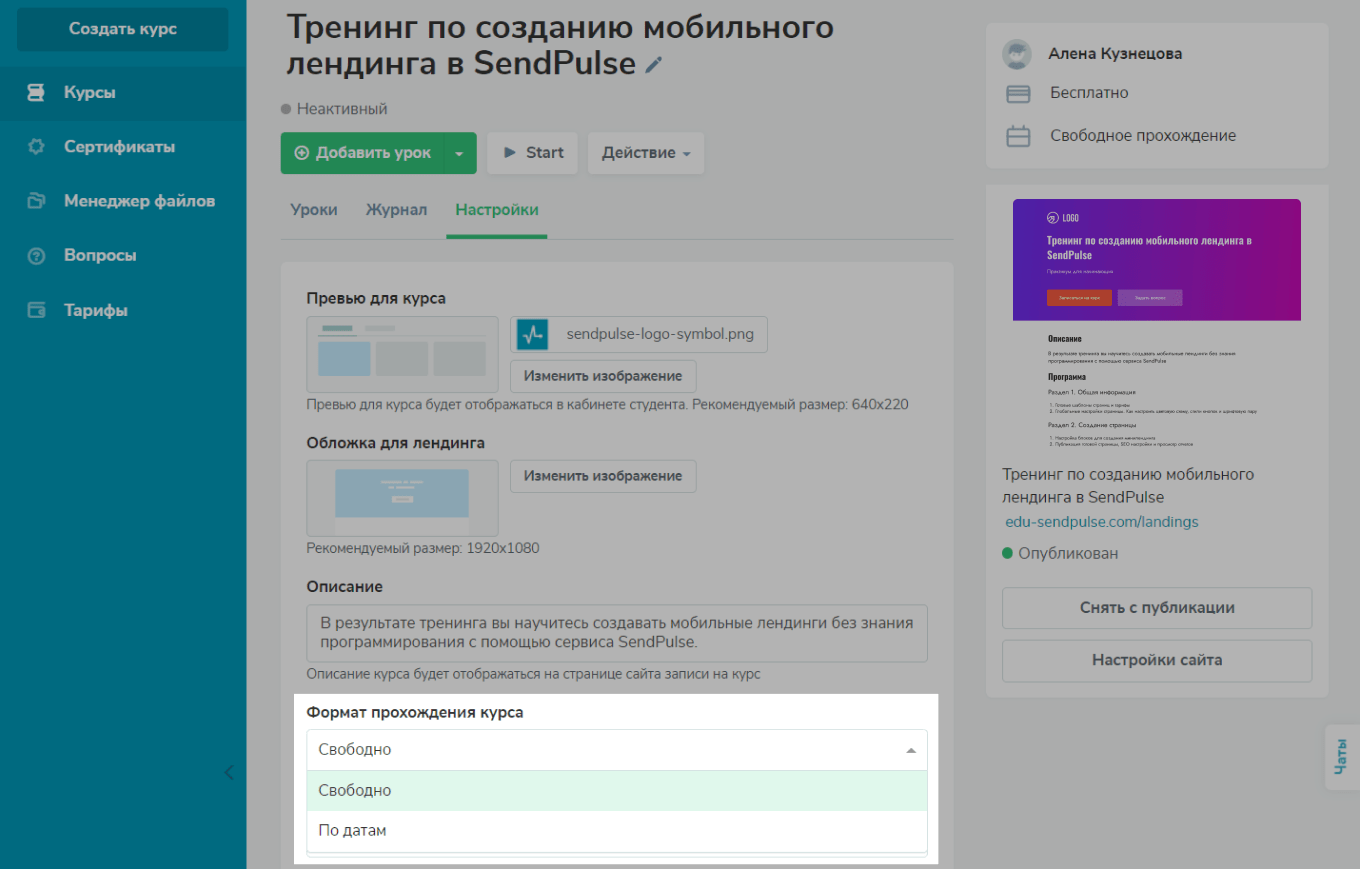Choose the Свободно option in list
The width and height of the screenshot is (1360, 869).
355,790
